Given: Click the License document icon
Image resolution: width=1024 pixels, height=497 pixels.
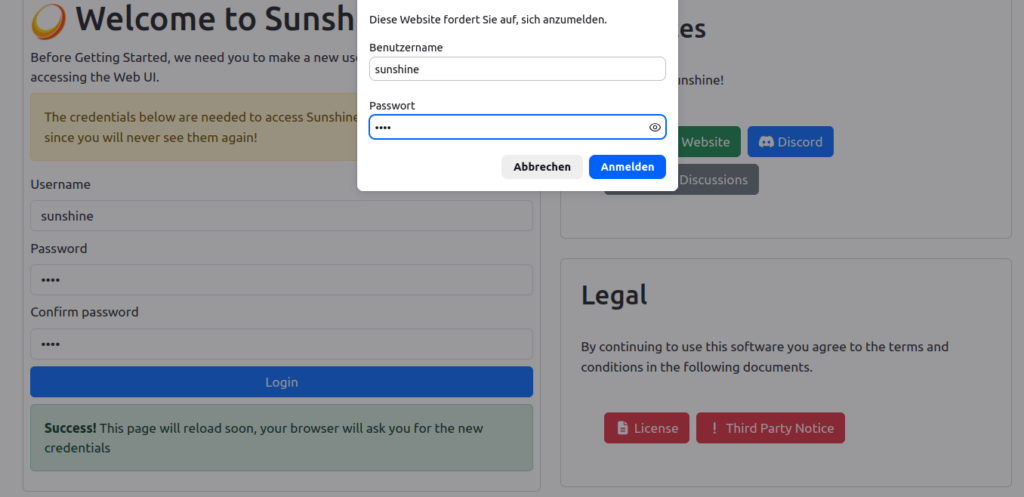Looking at the screenshot, I should click(x=622, y=428).
